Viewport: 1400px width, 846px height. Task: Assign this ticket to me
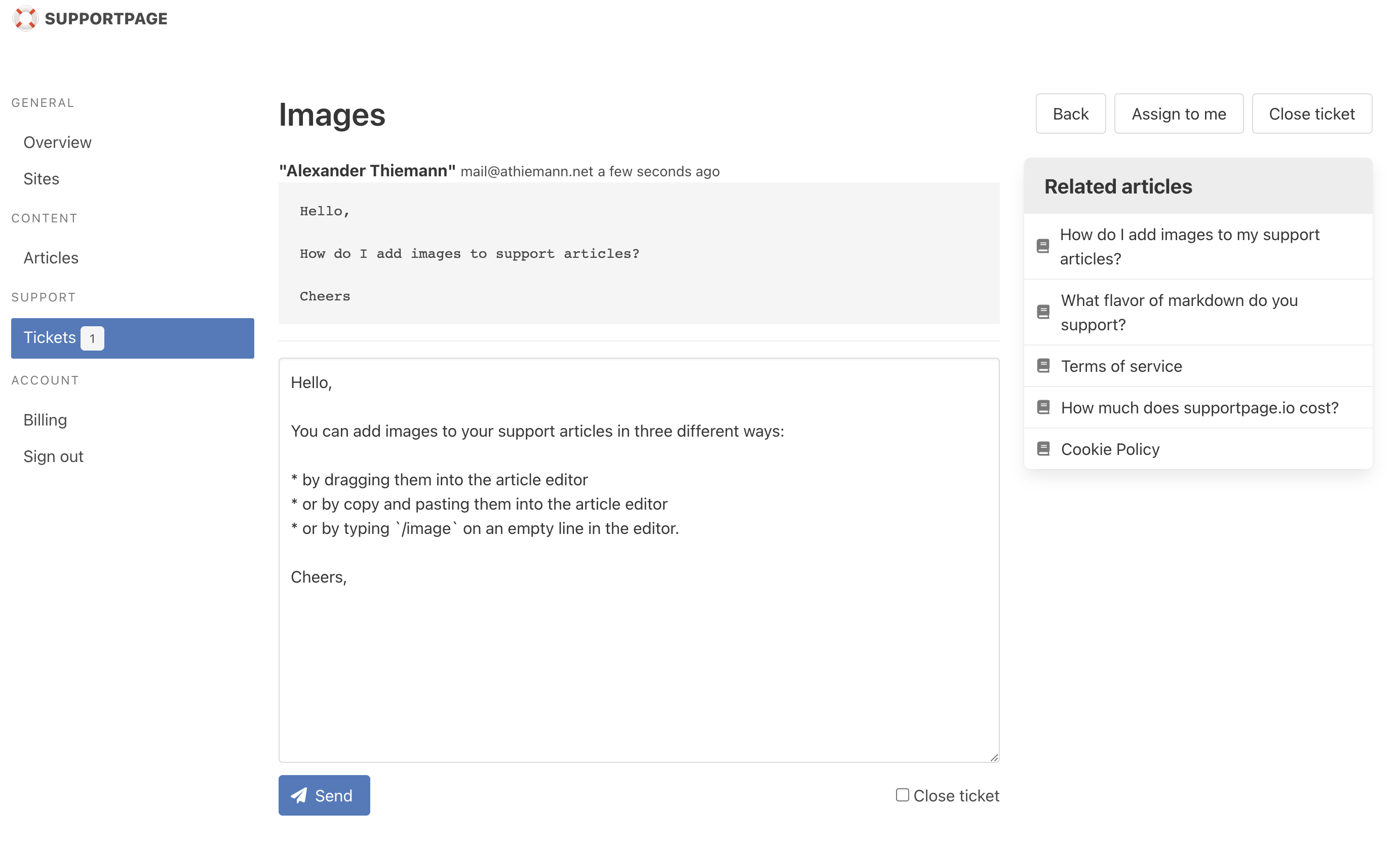[1179, 113]
